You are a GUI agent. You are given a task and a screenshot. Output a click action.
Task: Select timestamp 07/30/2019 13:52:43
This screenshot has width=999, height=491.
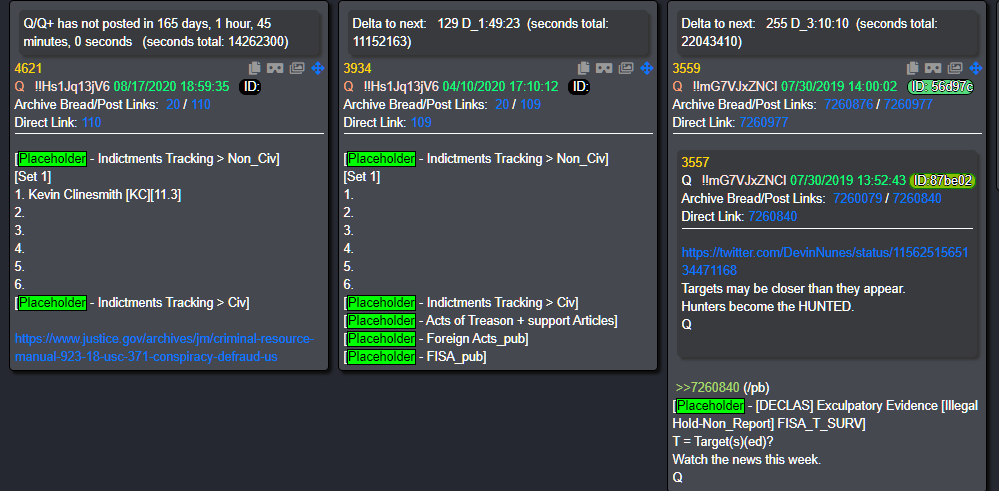coord(847,181)
